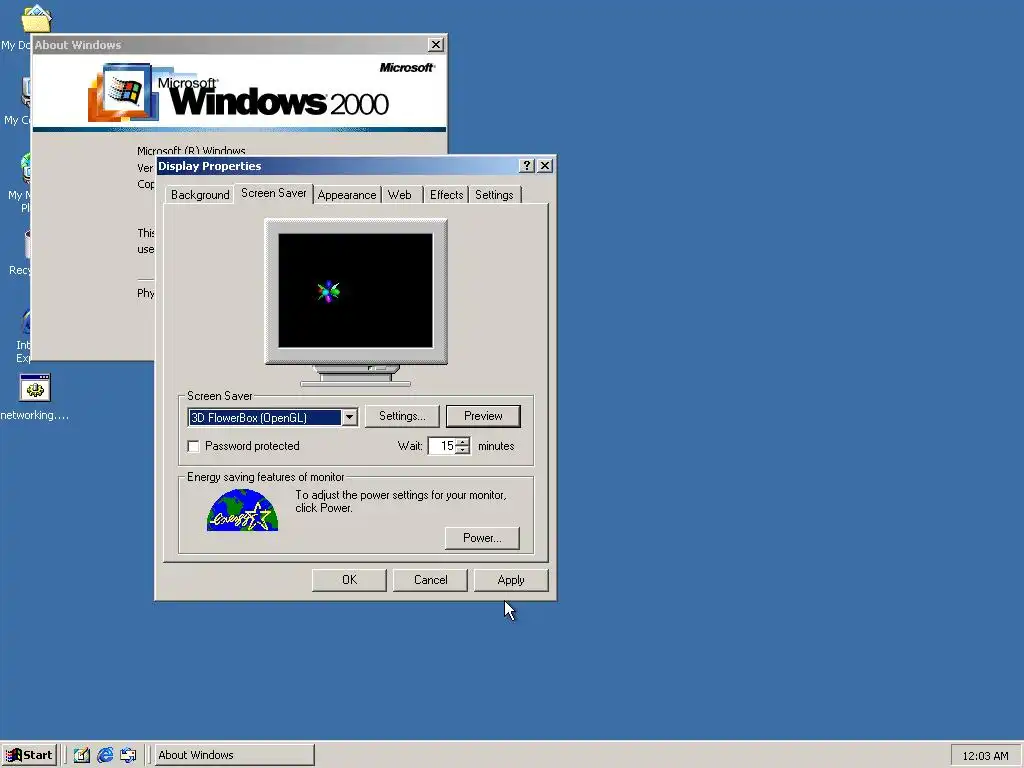
Task: Click the 'Microsoft (R) Windows' text in About Windows
Action: click(191, 151)
